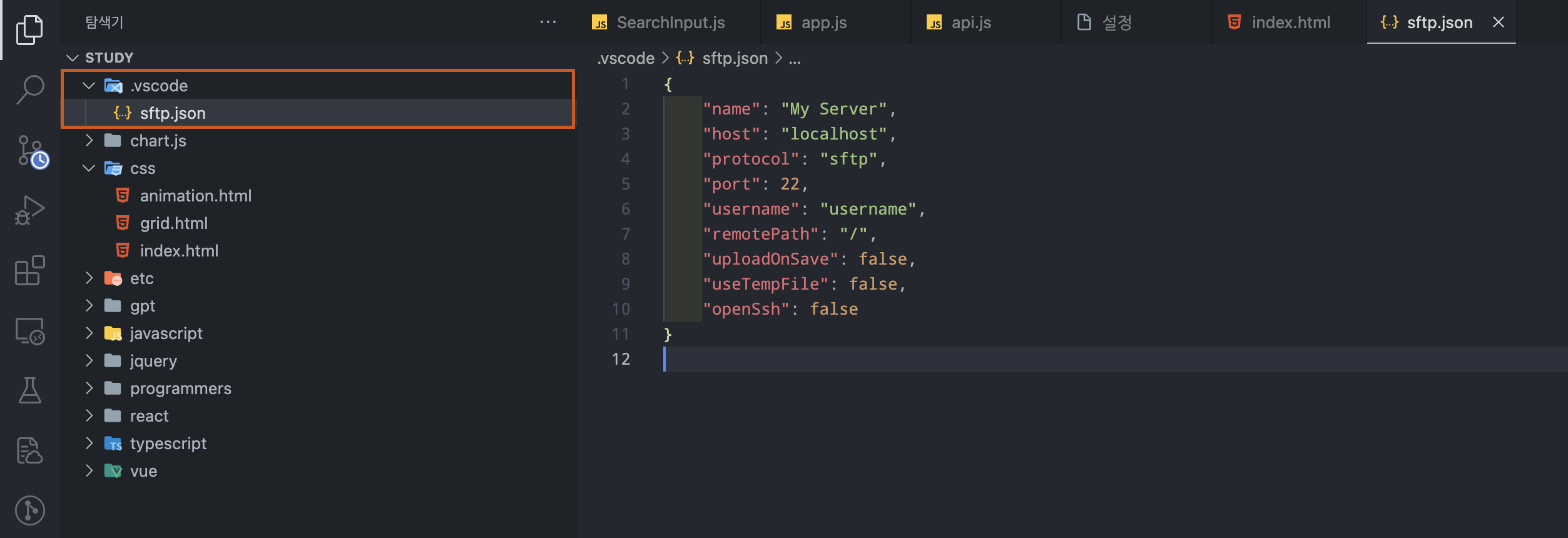Click the css folder icon

113,168
